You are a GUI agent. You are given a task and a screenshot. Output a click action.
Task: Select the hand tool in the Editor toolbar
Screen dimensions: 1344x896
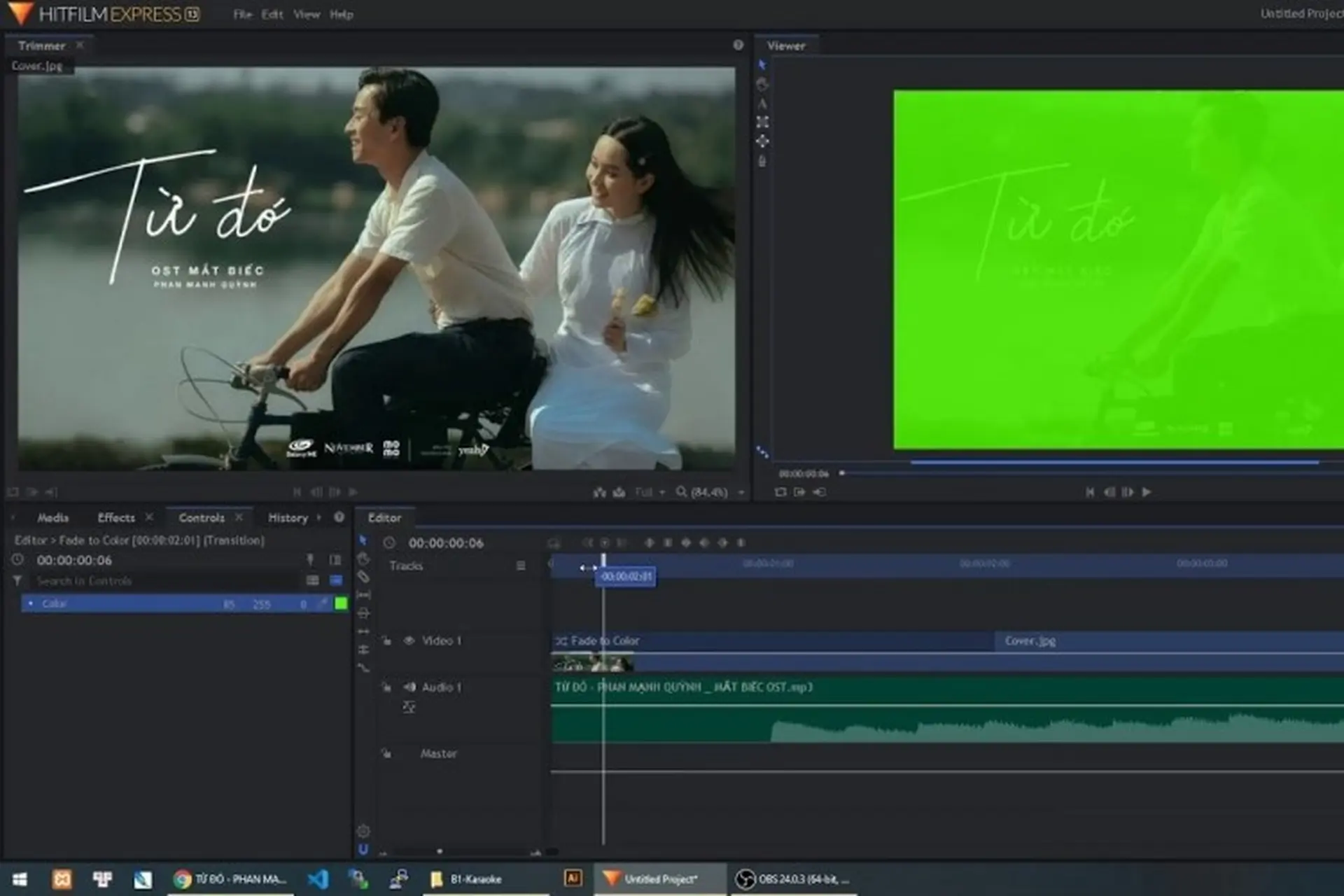[x=363, y=559]
